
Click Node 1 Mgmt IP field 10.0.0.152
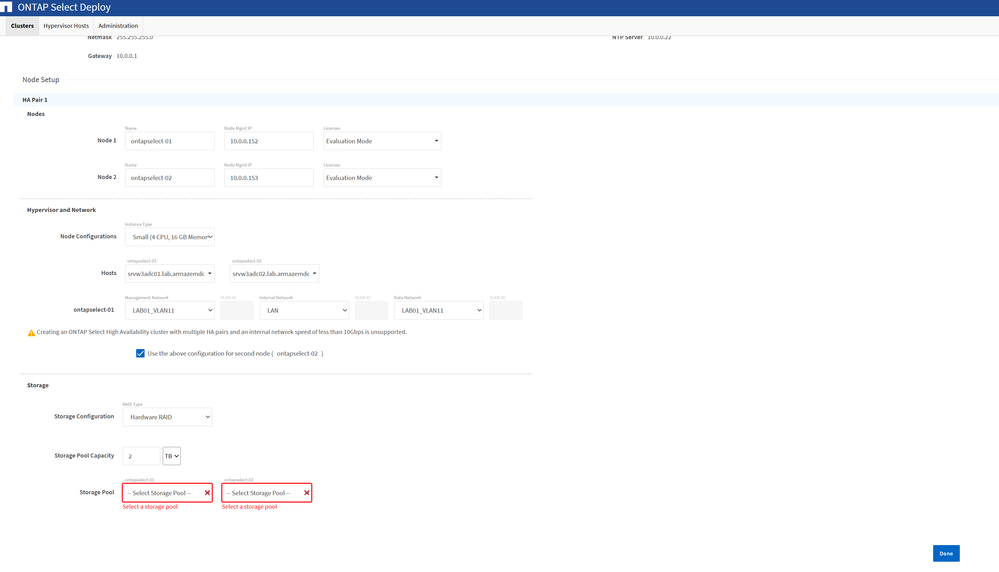pyautogui.click(x=269, y=141)
